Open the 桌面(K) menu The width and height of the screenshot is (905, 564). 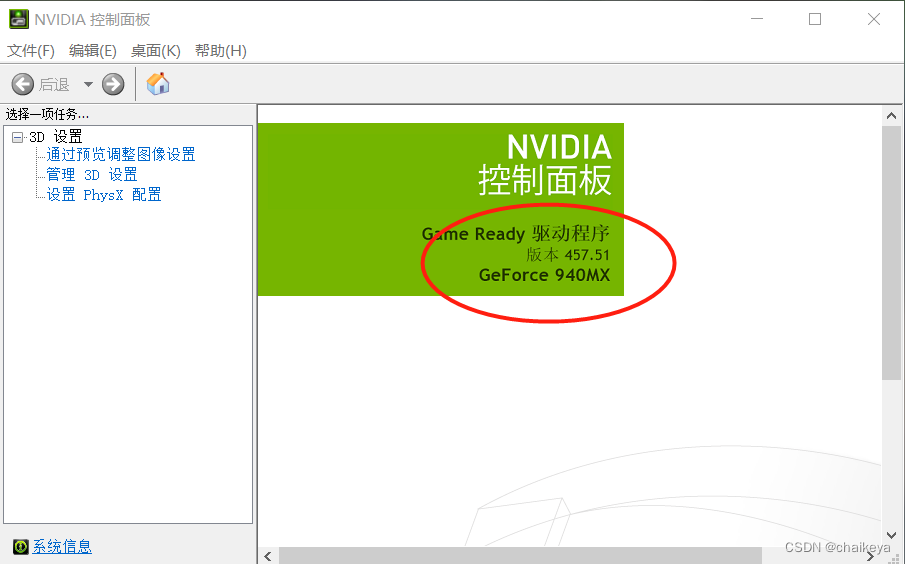[x=155, y=51]
